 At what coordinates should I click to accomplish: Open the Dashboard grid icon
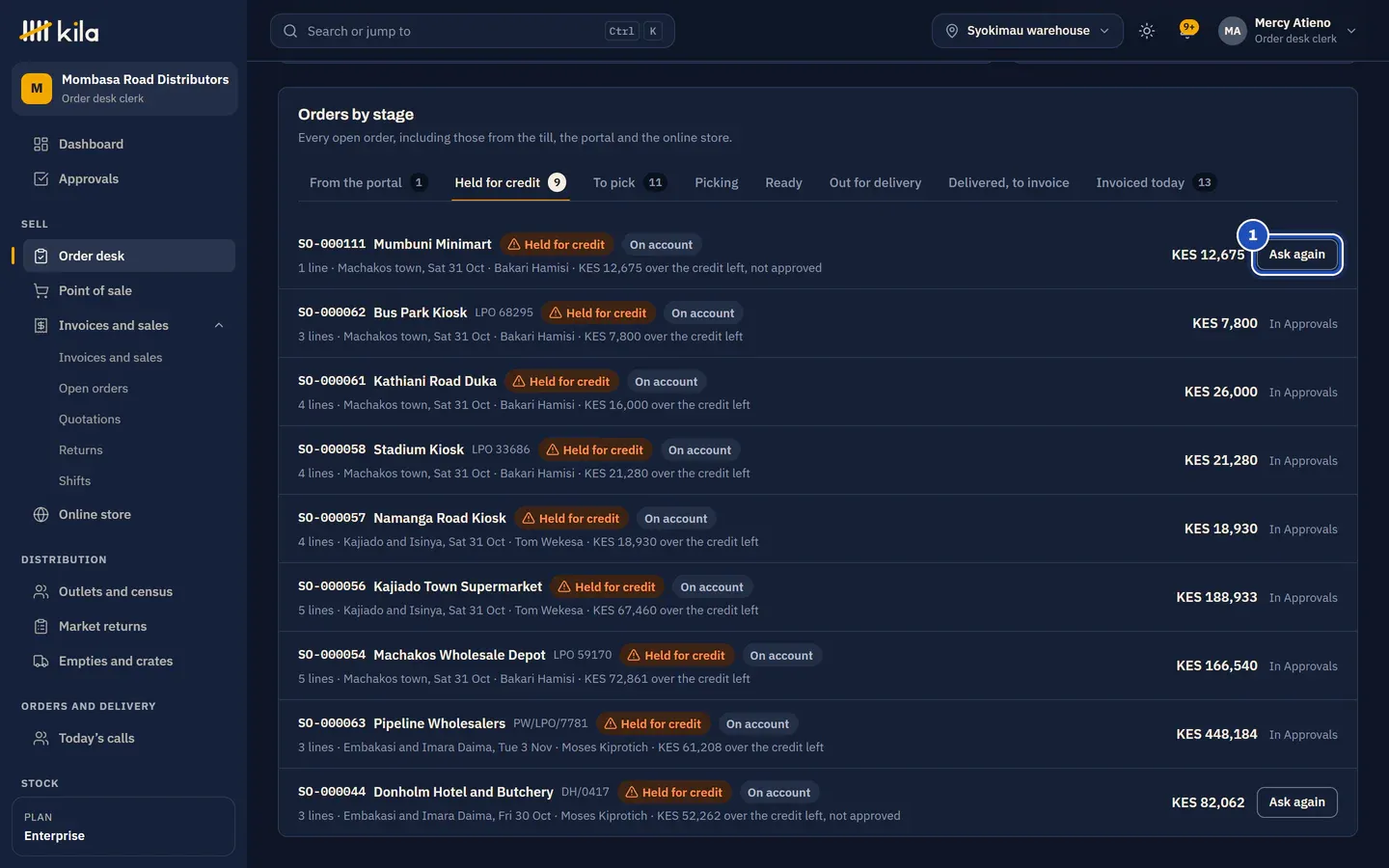[x=41, y=145]
